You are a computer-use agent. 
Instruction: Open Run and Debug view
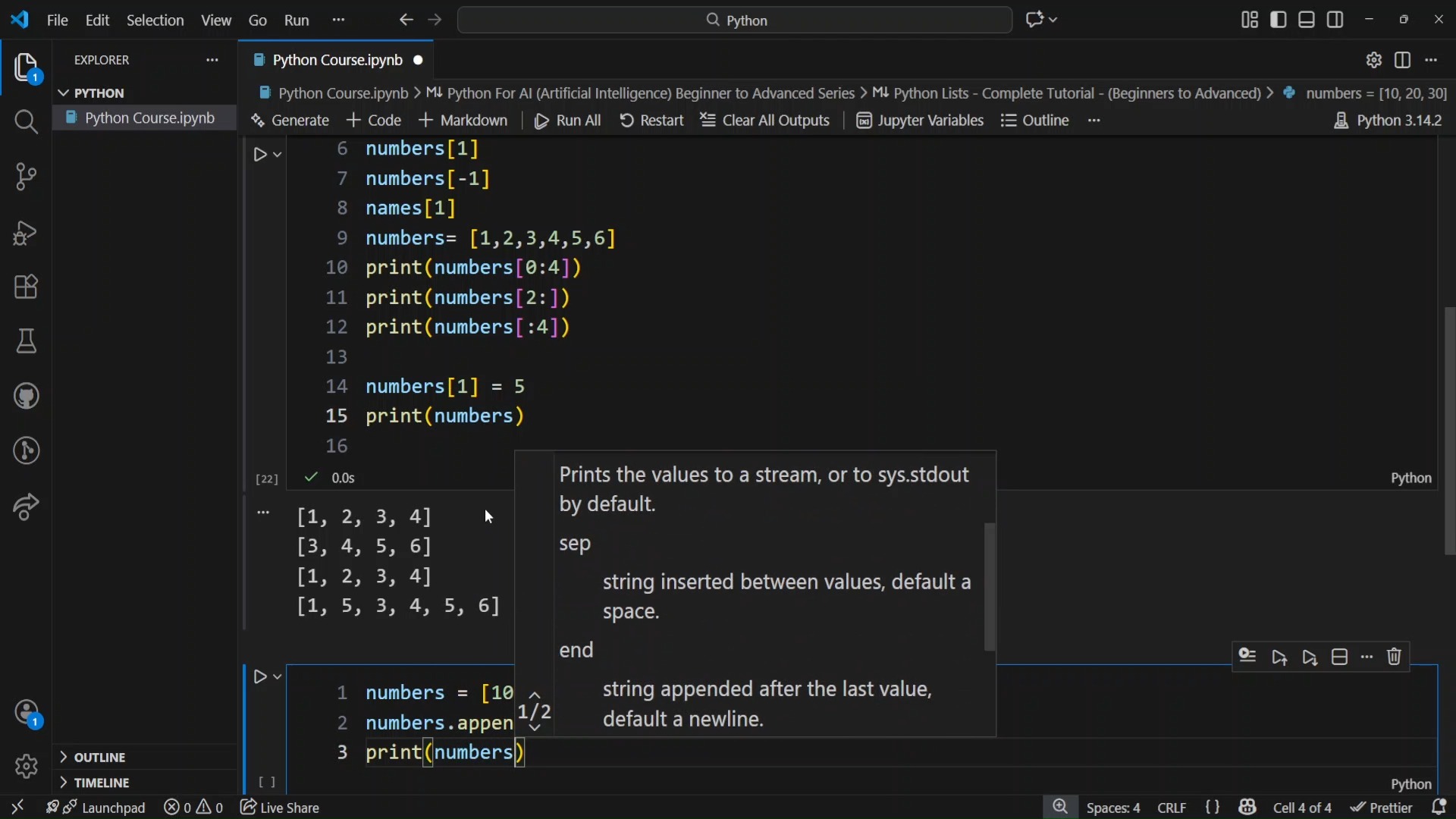tap(27, 233)
